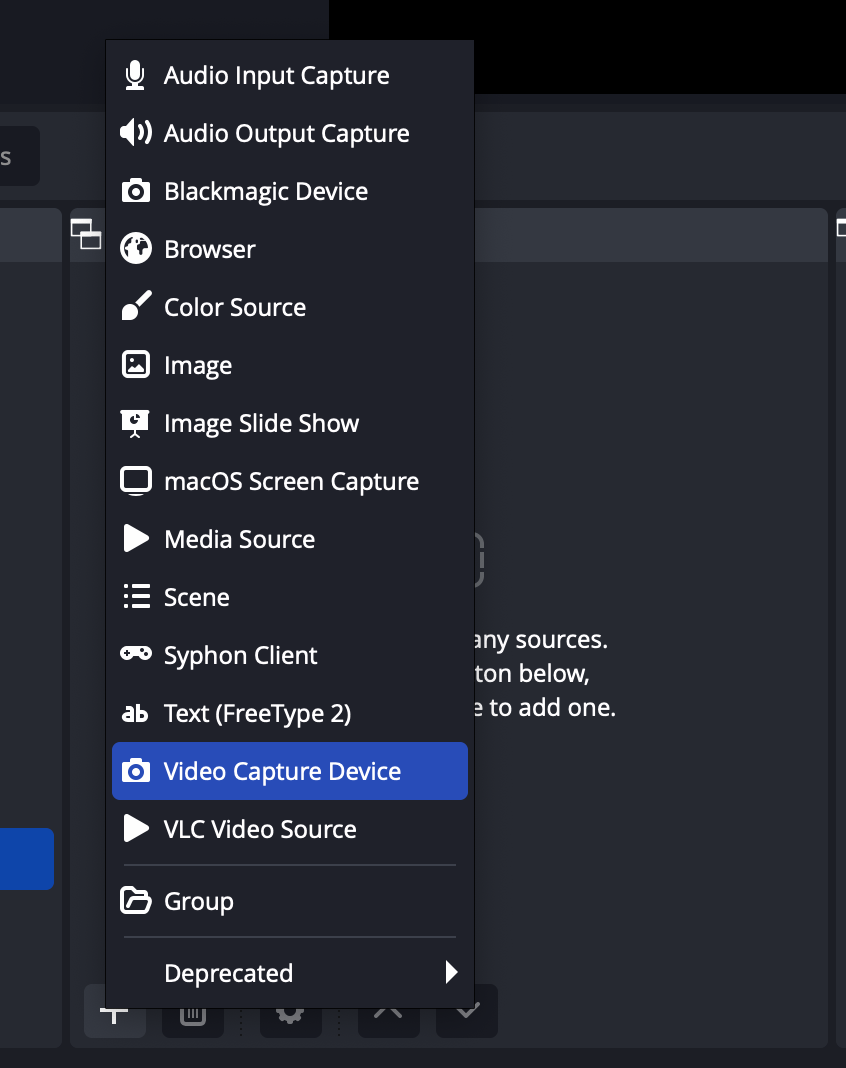Image resolution: width=846 pixels, height=1068 pixels.
Task: Select Video Capture Device from the menu
Action: [x=283, y=771]
